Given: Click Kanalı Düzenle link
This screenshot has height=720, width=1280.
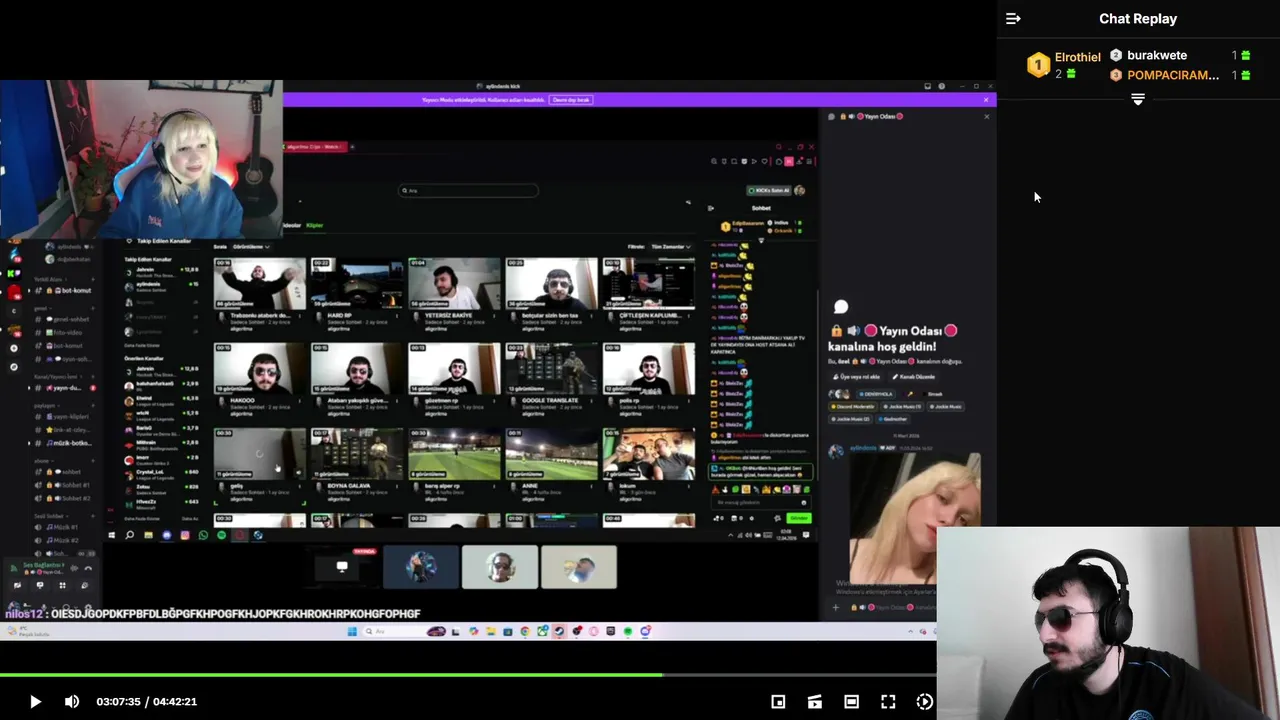Looking at the screenshot, I should [914, 377].
